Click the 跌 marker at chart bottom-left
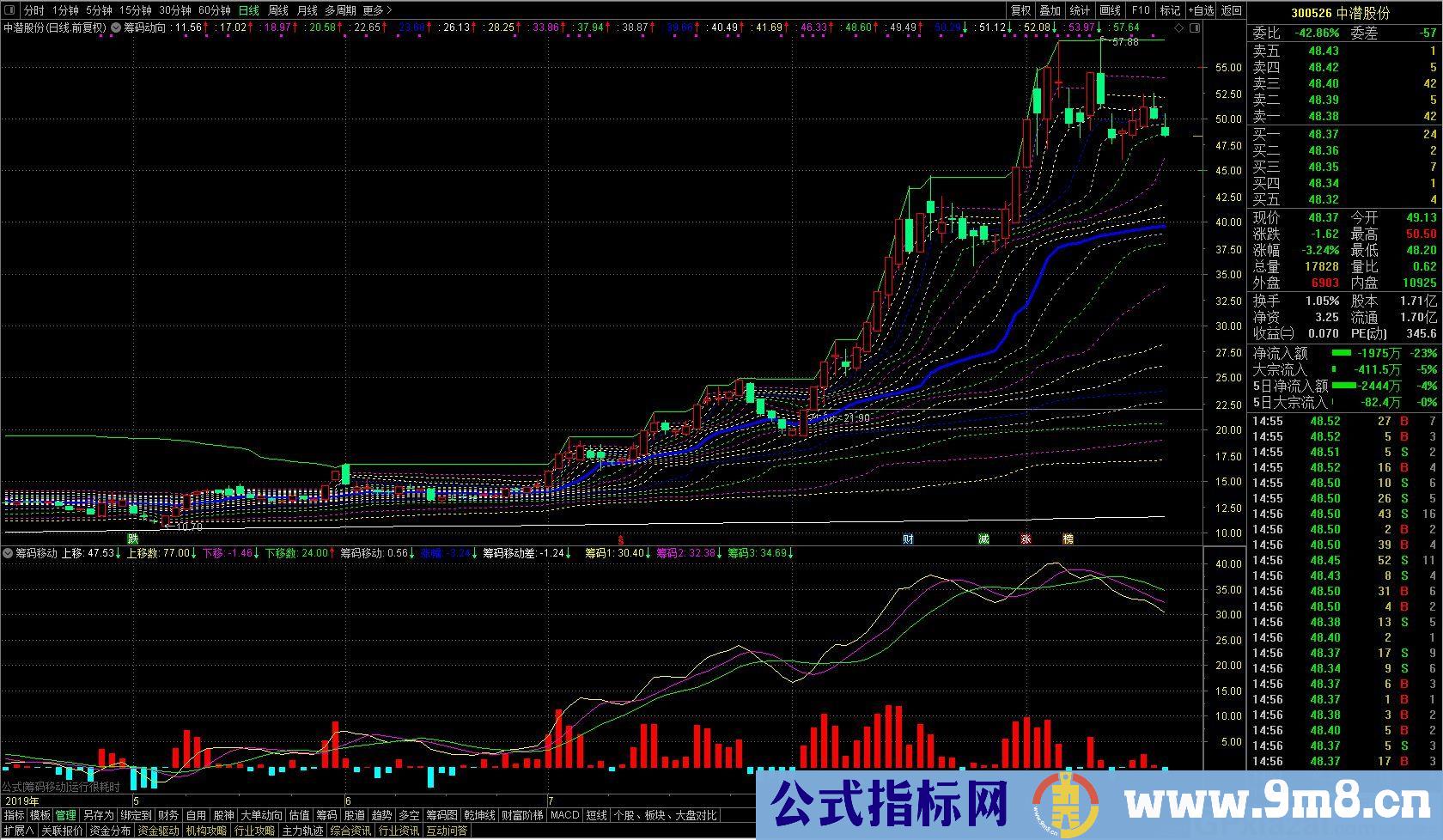1443x840 pixels. [x=133, y=539]
